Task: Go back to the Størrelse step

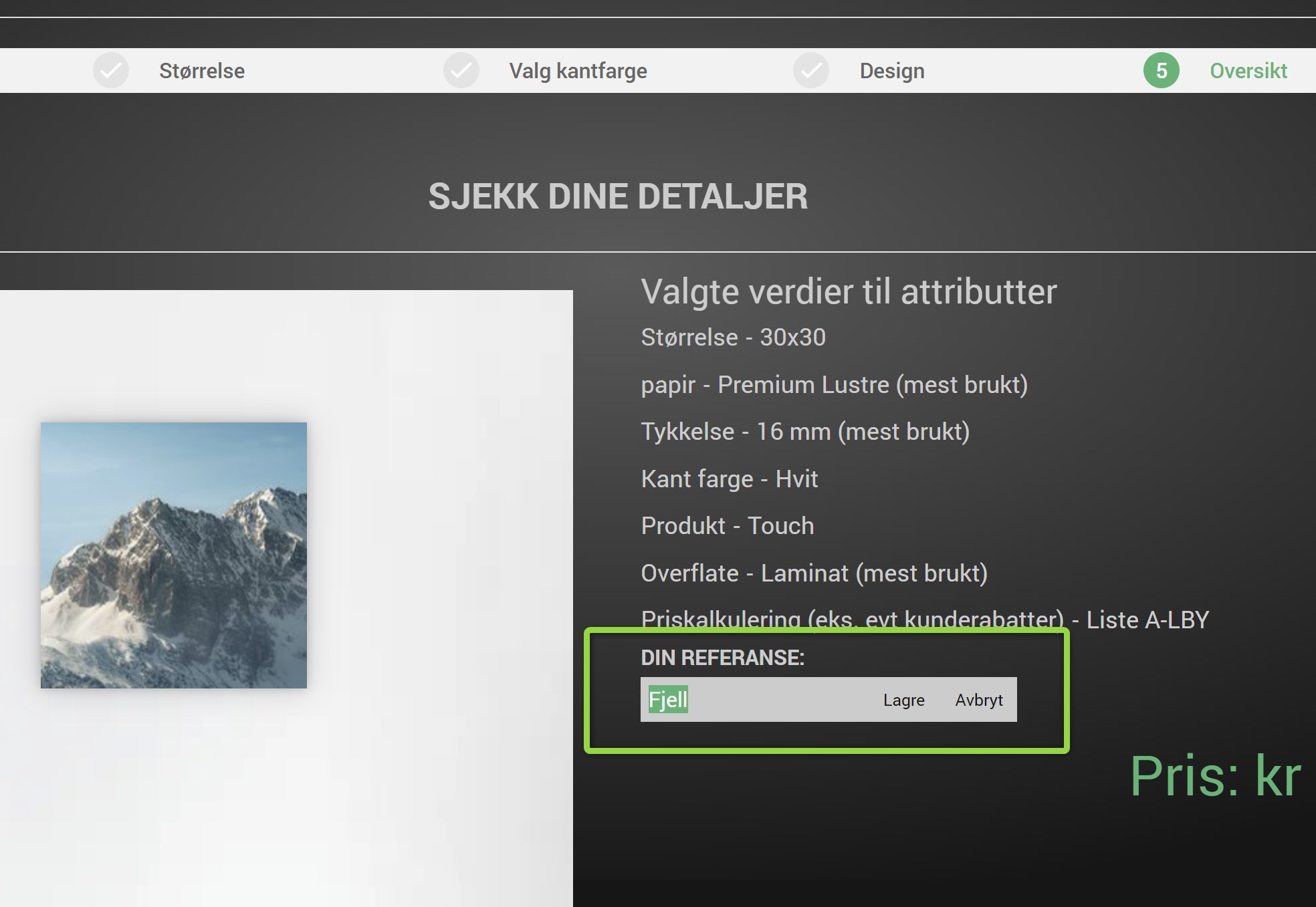Action: [201, 71]
